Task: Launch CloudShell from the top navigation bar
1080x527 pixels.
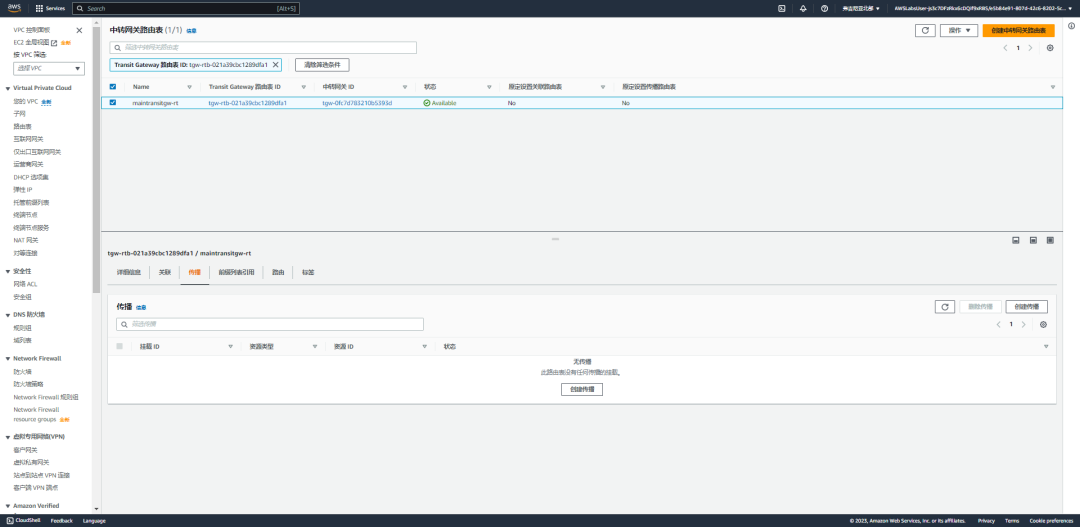Action: point(782,8)
